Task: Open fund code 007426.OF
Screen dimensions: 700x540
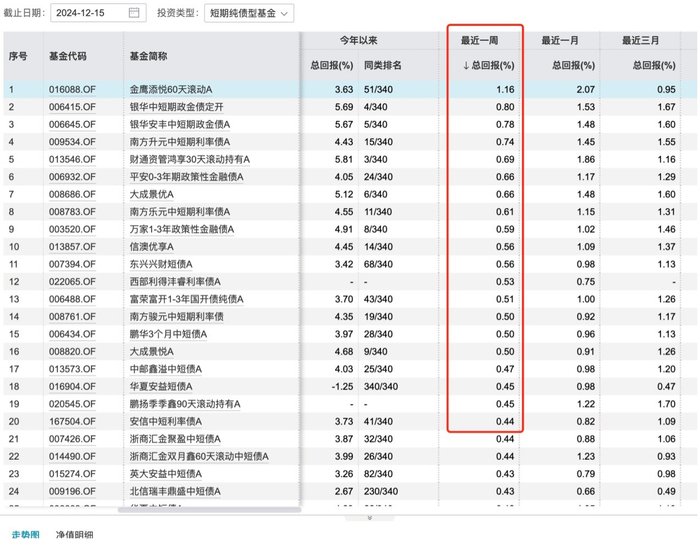Action: click(72, 439)
